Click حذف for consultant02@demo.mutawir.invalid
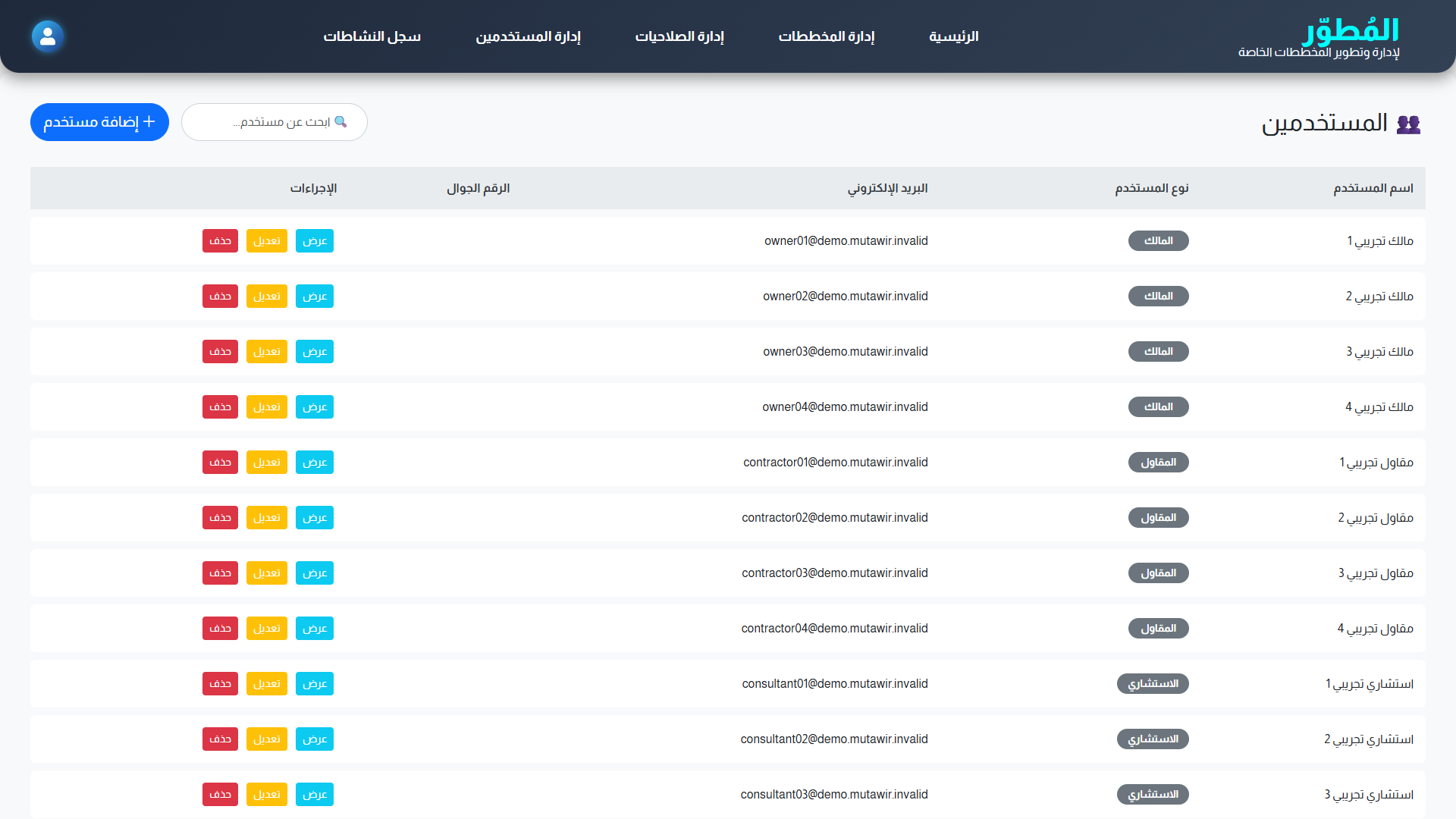This screenshot has width=1456, height=819. pos(220,739)
